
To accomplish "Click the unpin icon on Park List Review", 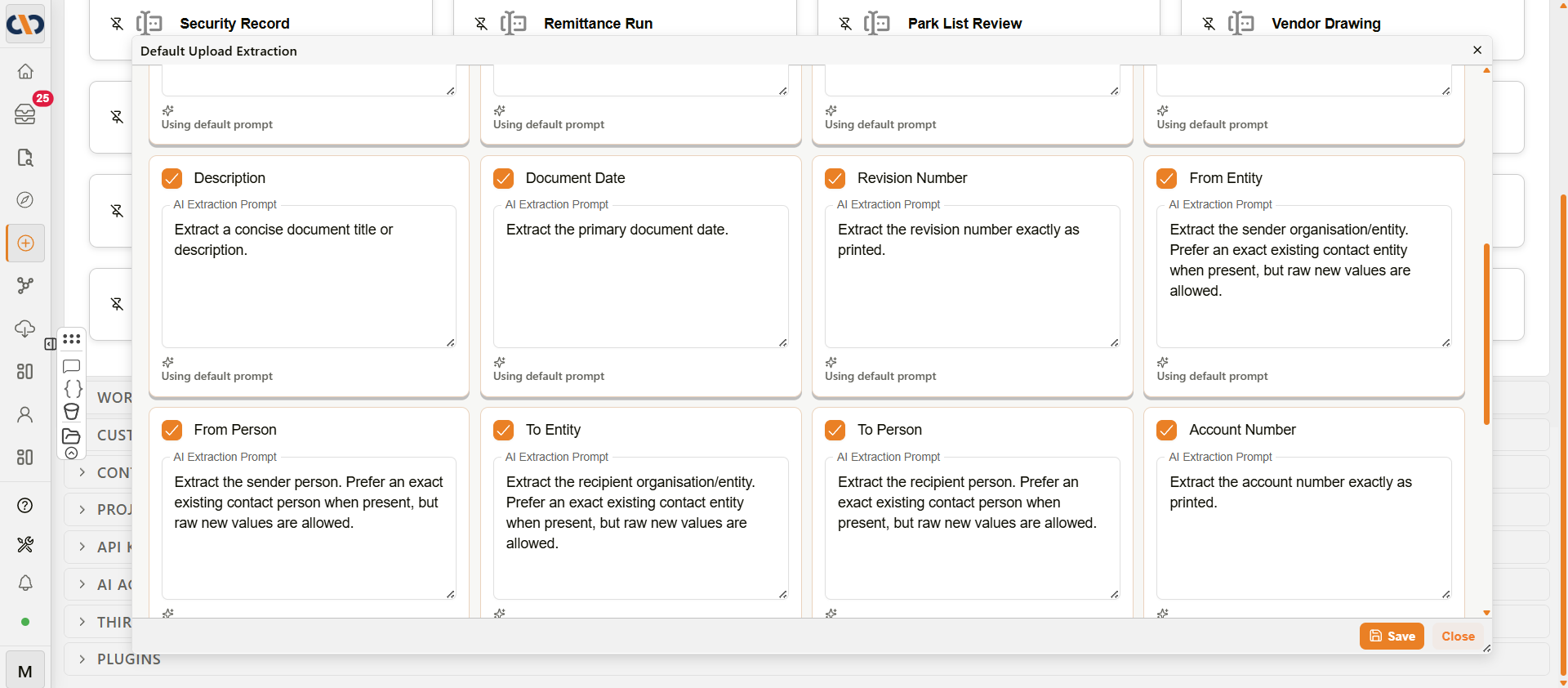I will click(846, 24).
